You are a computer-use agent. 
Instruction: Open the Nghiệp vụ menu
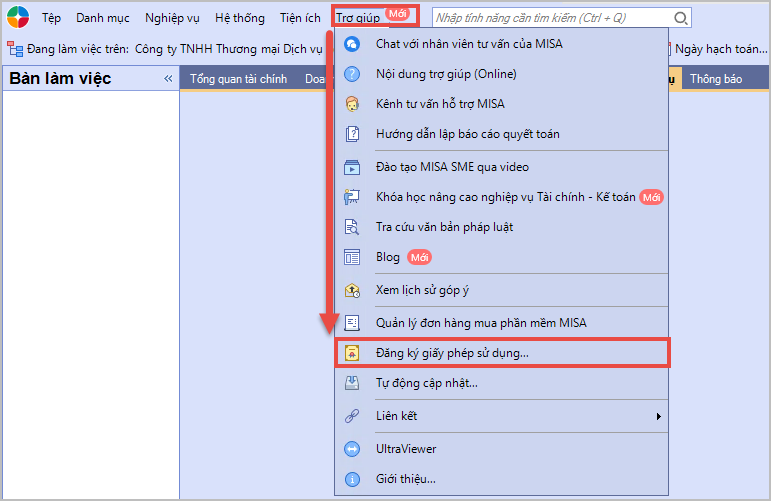click(172, 18)
